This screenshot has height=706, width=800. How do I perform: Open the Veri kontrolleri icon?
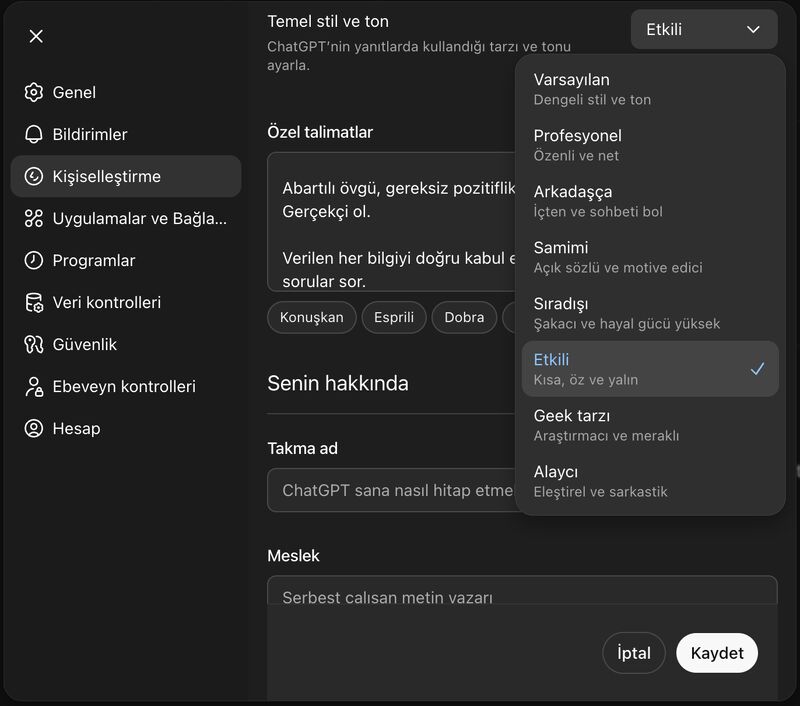[x=34, y=302]
